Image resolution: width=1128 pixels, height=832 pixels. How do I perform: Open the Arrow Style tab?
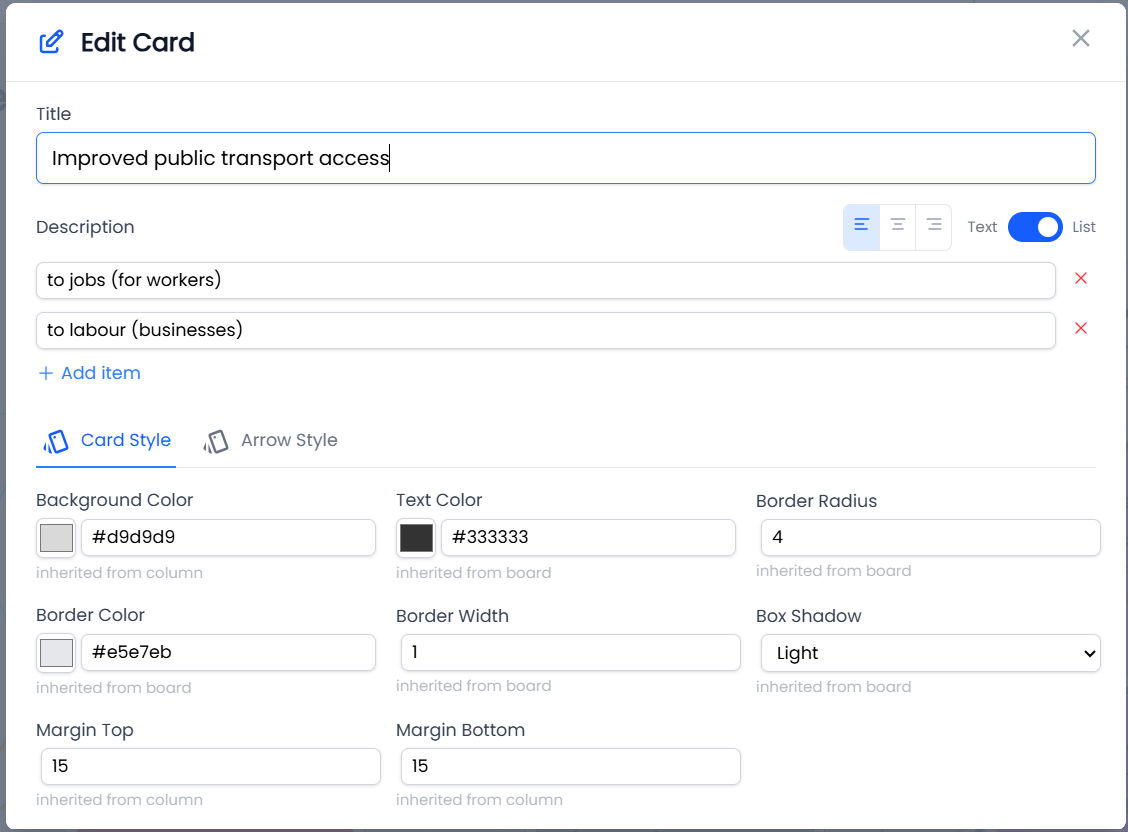pyautogui.click(x=270, y=441)
